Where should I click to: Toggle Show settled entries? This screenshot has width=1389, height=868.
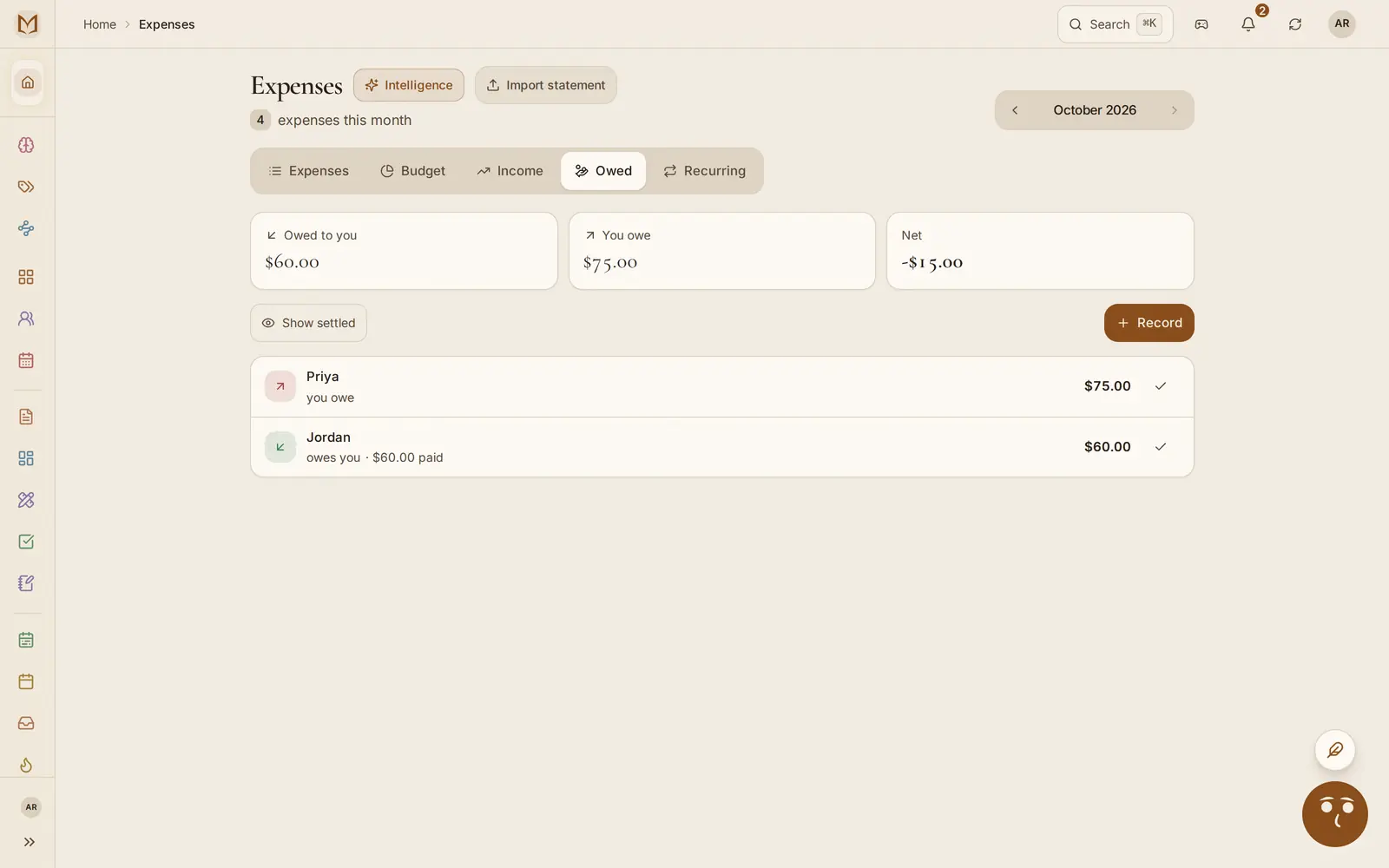click(x=308, y=323)
